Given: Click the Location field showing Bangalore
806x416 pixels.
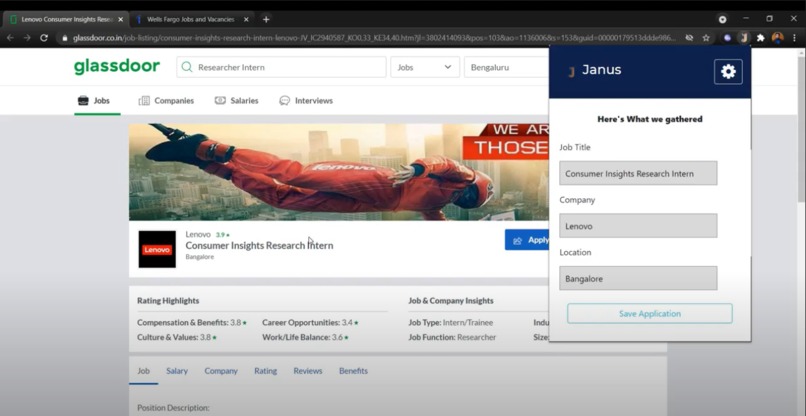Looking at the screenshot, I should pyautogui.click(x=638, y=278).
